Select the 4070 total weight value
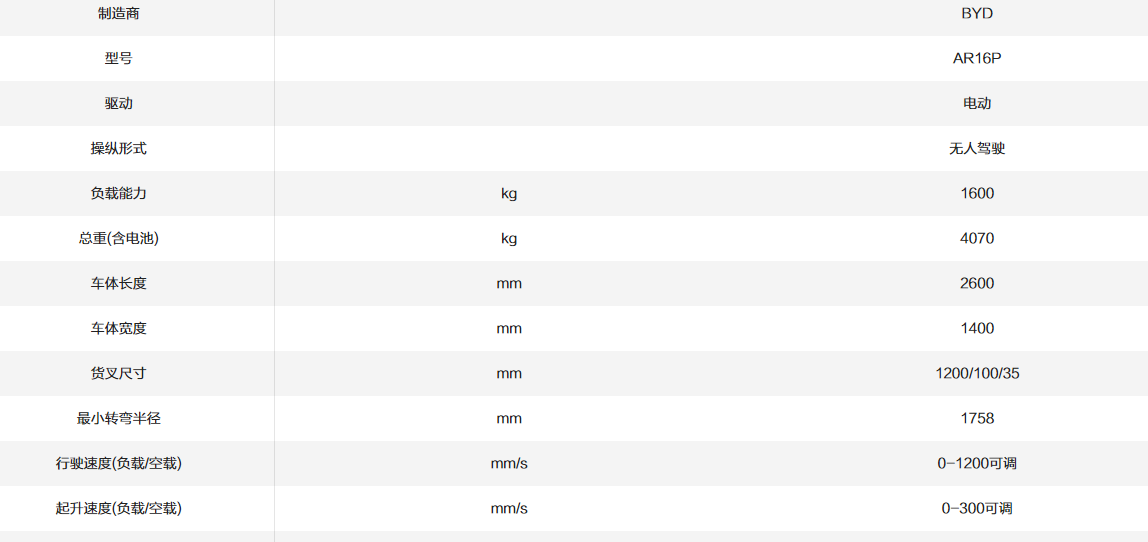 click(x=977, y=238)
